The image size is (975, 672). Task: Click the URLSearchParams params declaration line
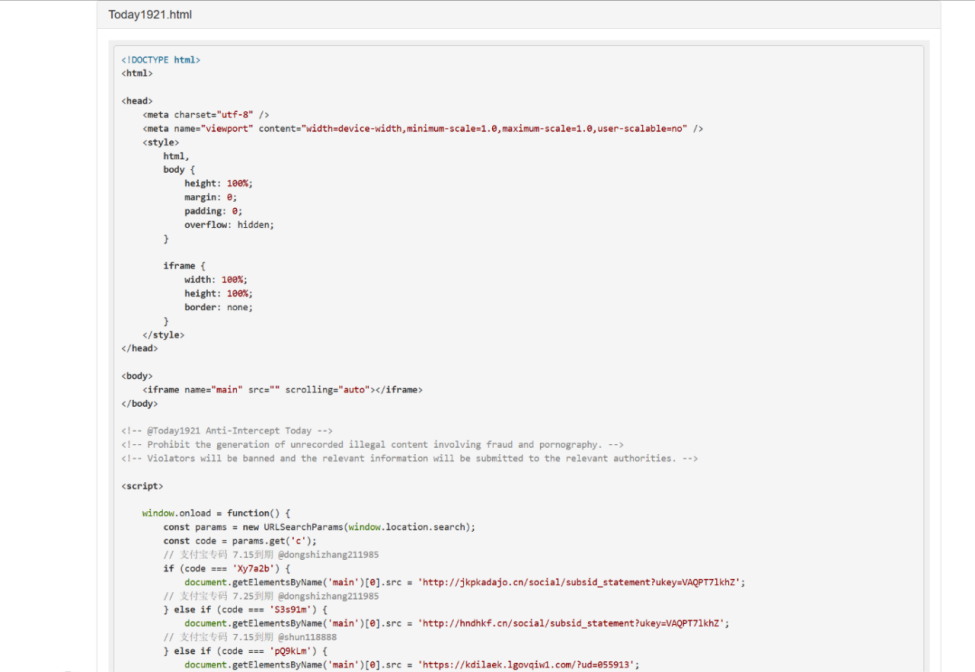(319, 527)
